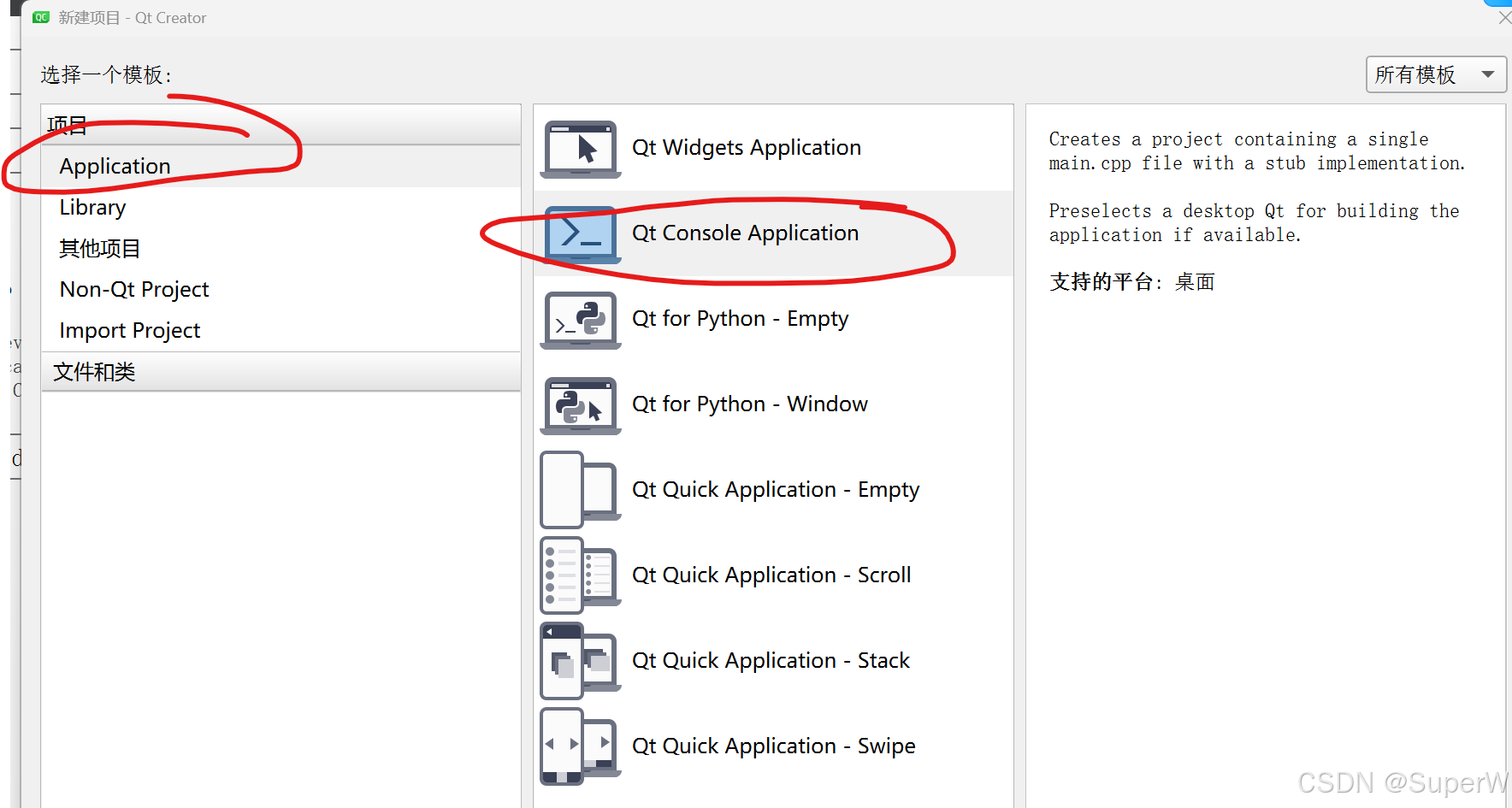Click the 文件和类 section header
Screen dimensions: 1512x808
coord(281,372)
